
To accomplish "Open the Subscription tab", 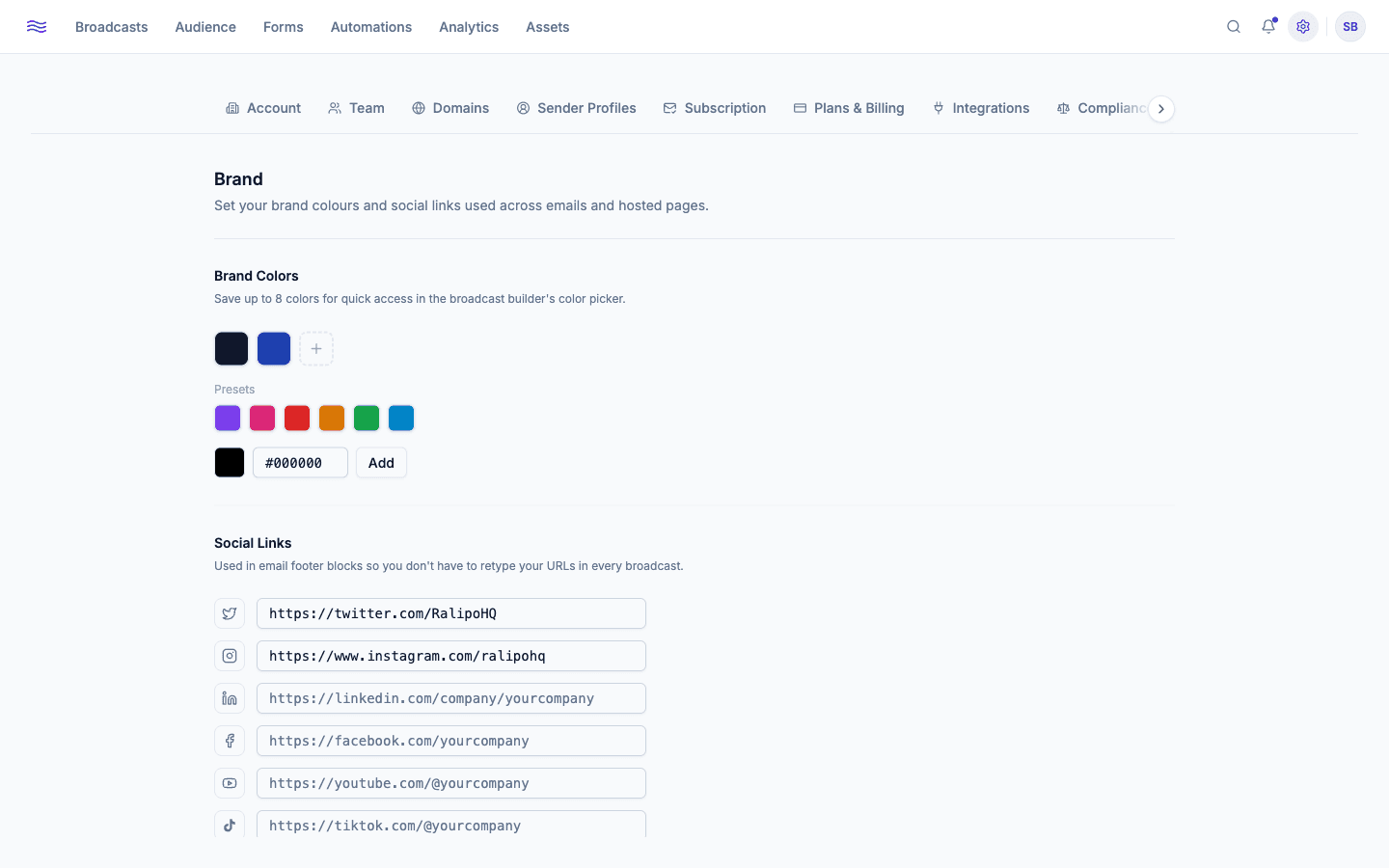I will click(x=715, y=108).
